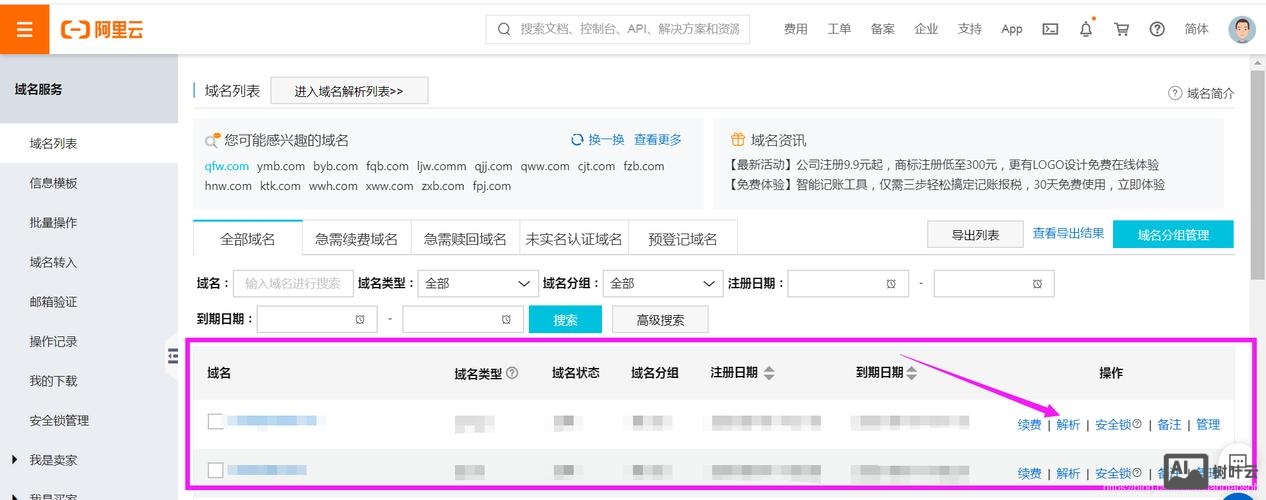Click the 域名类型 help icon in table header
Screen dimensions: 1266x500
(x=512, y=373)
